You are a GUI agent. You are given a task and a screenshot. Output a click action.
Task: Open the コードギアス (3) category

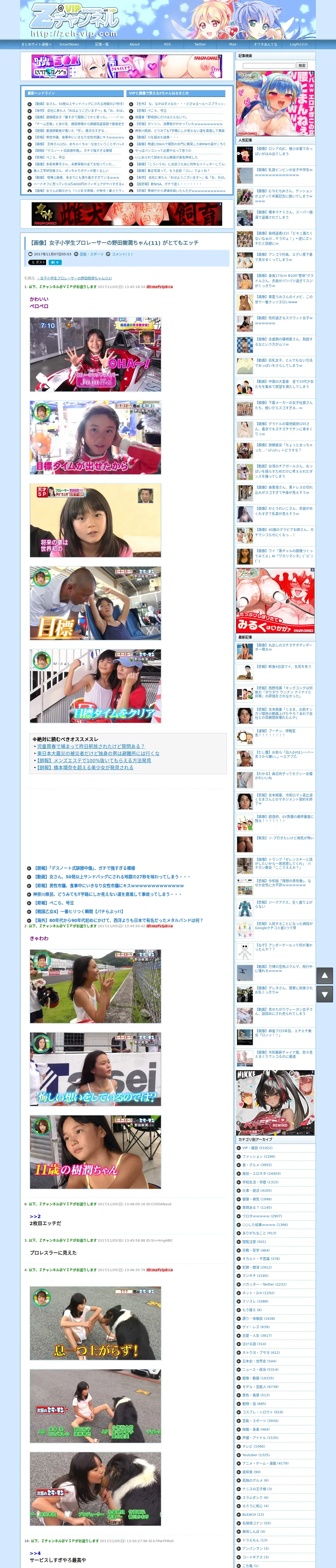[255, 1557]
